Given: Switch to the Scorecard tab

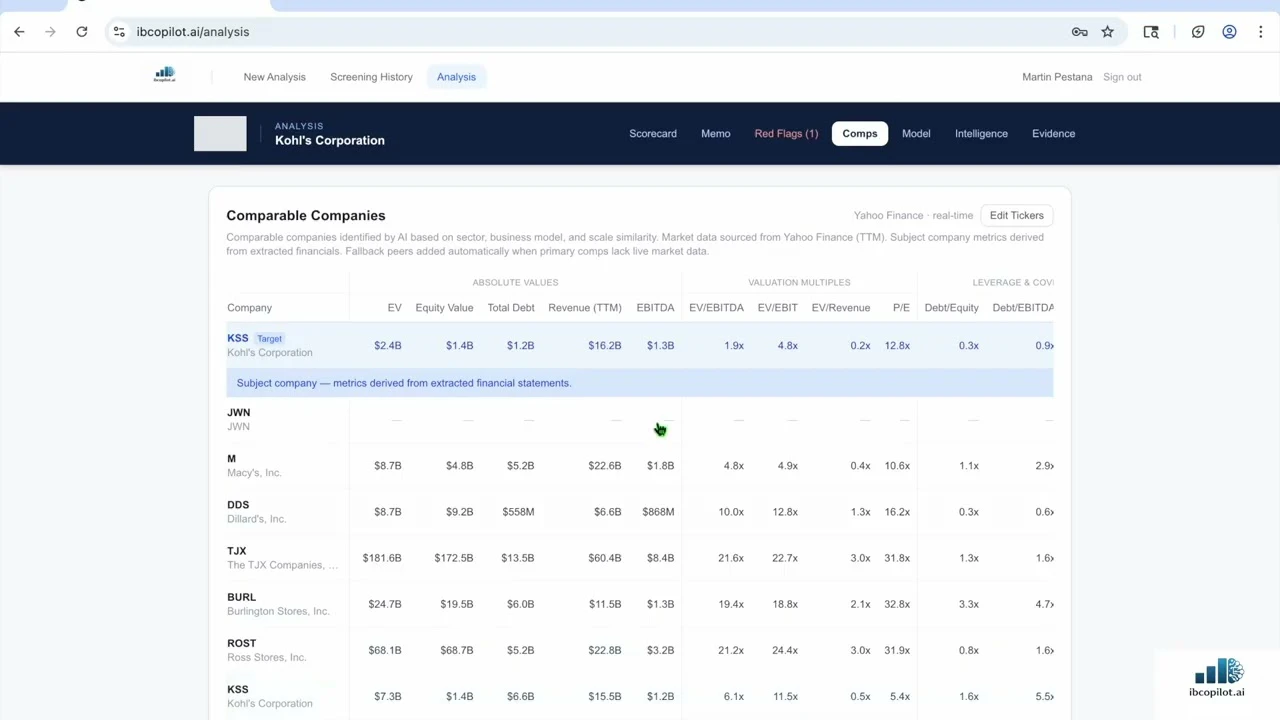Looking at the screenshot, I should (x=653, y=133).
